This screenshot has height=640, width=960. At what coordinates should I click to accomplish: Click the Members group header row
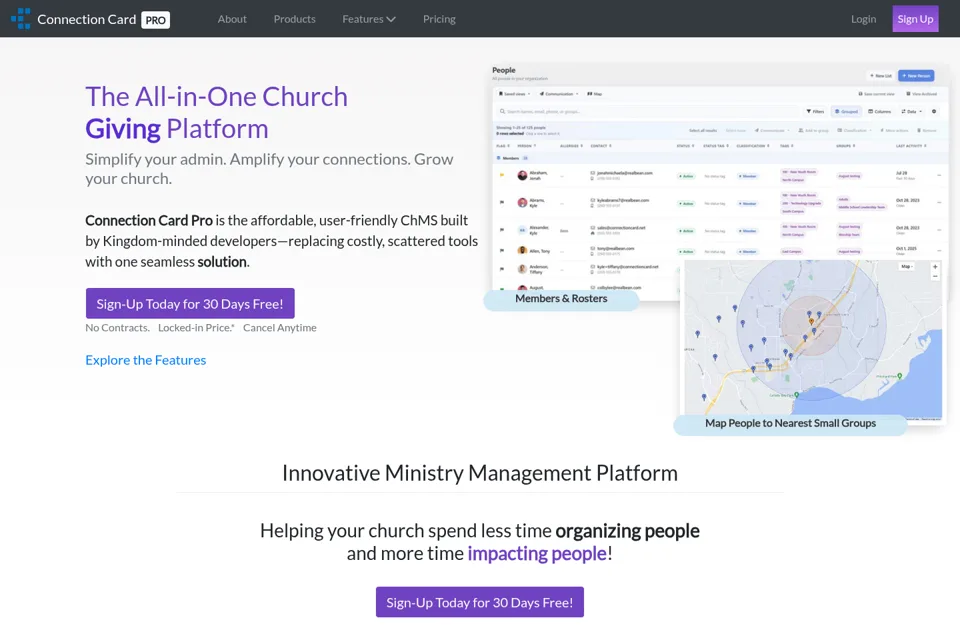pos(720,158)
